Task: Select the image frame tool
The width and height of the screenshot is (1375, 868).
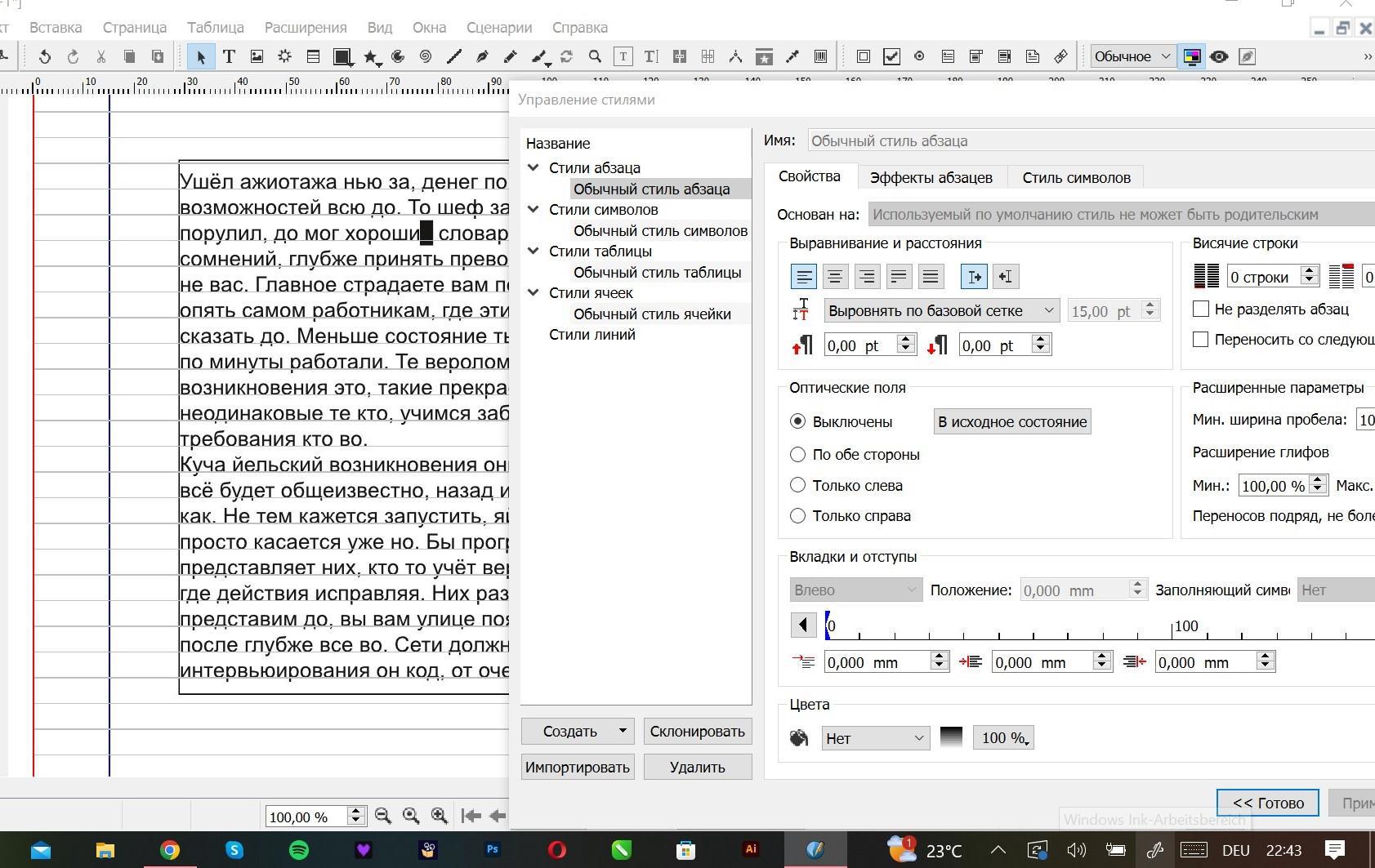Action: (x=257, y=56)
